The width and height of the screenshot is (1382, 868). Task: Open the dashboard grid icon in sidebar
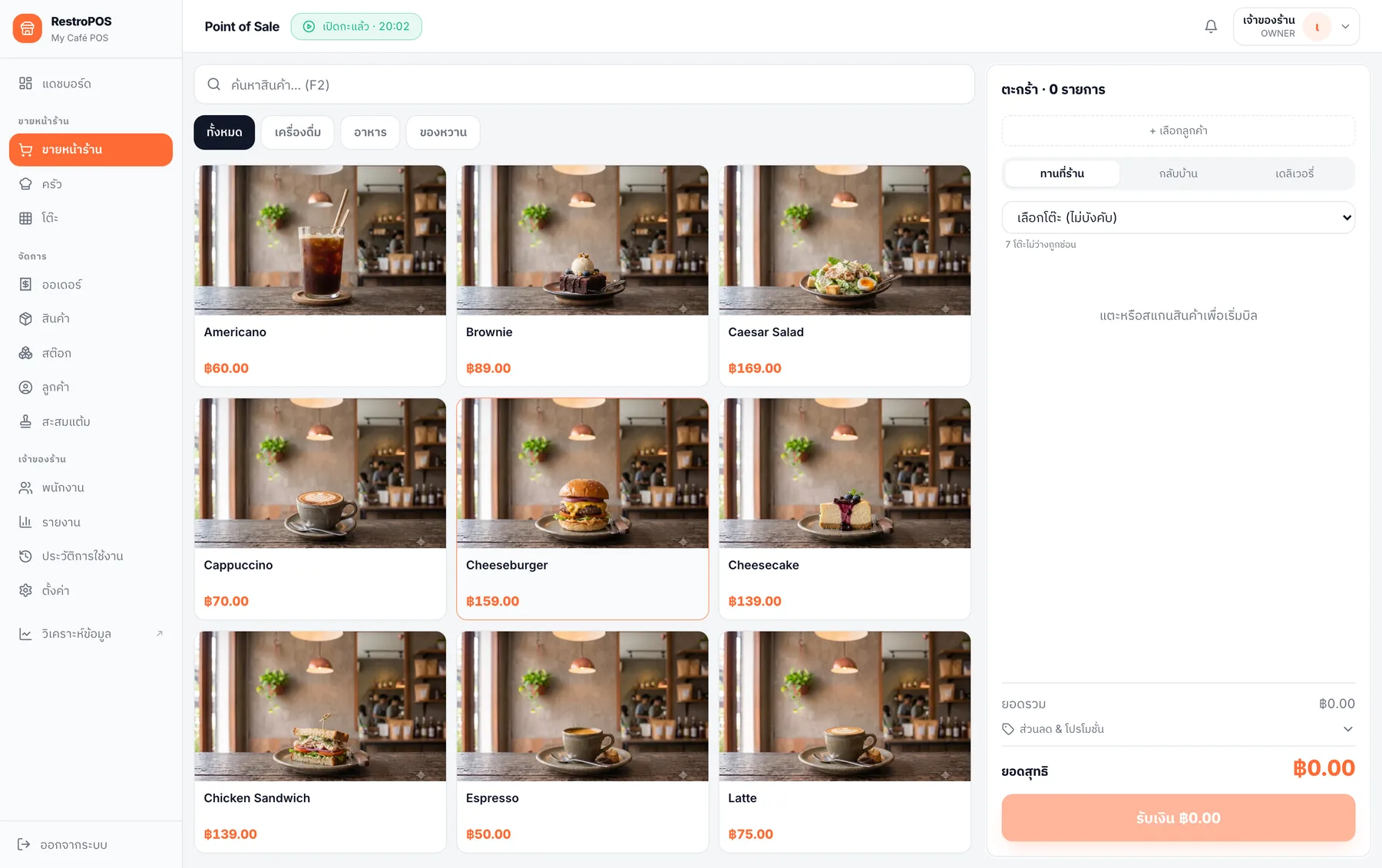click(x=25, y=84)
